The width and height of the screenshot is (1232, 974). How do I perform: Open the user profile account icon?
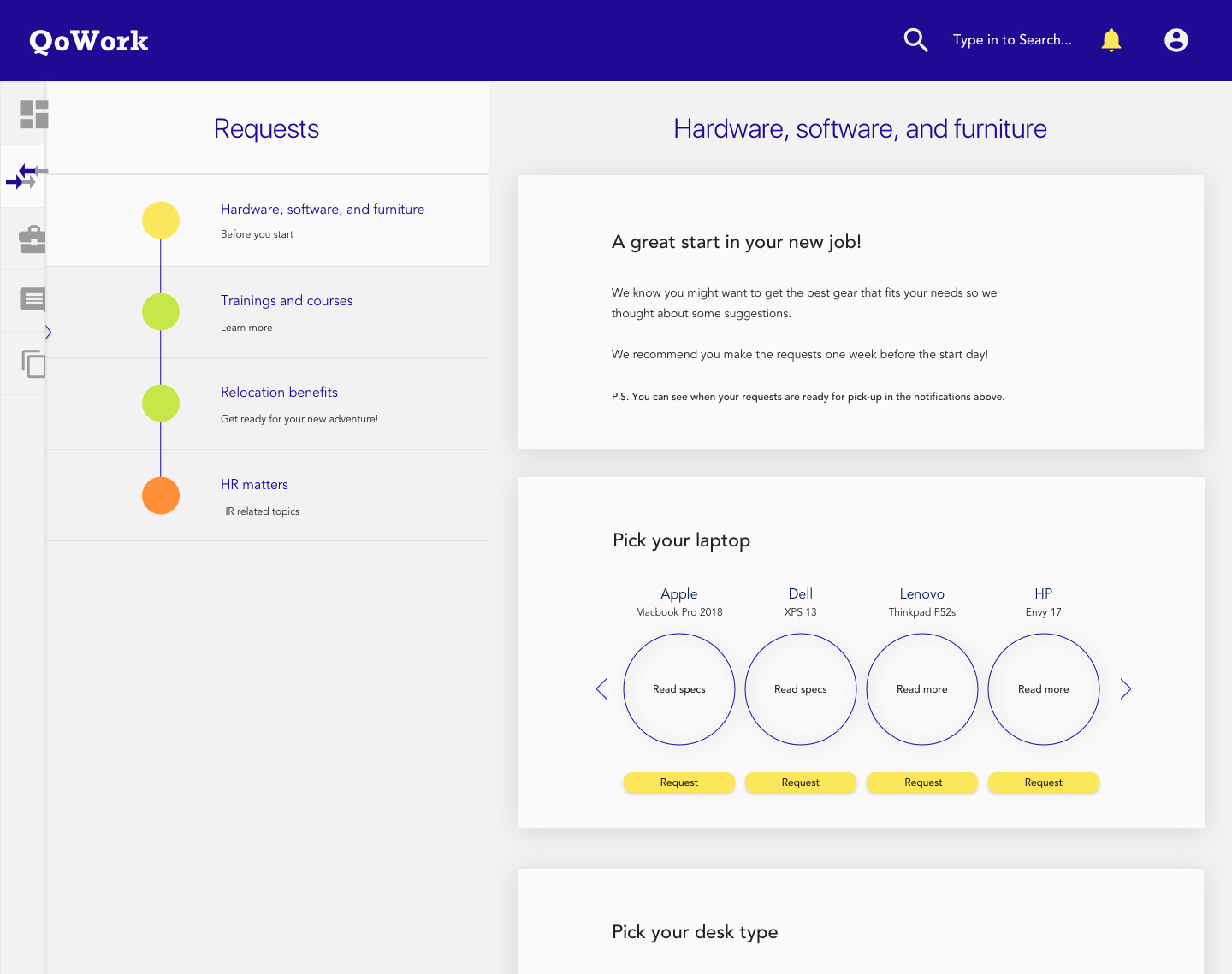[1176, 40]
